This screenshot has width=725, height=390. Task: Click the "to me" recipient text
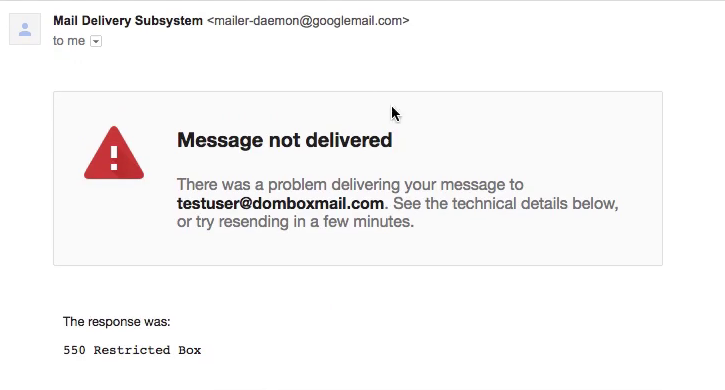point(69,41)
